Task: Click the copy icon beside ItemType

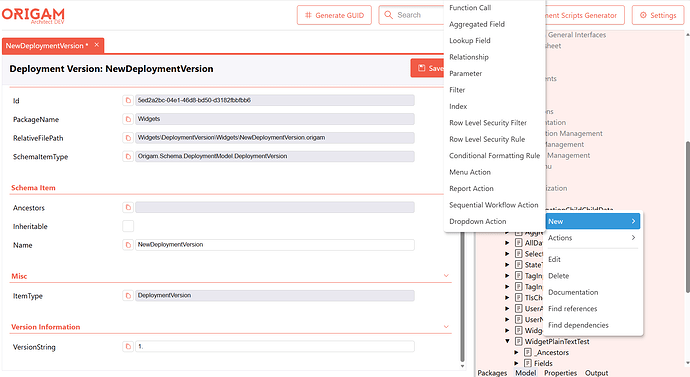Action: click(128, 296)
